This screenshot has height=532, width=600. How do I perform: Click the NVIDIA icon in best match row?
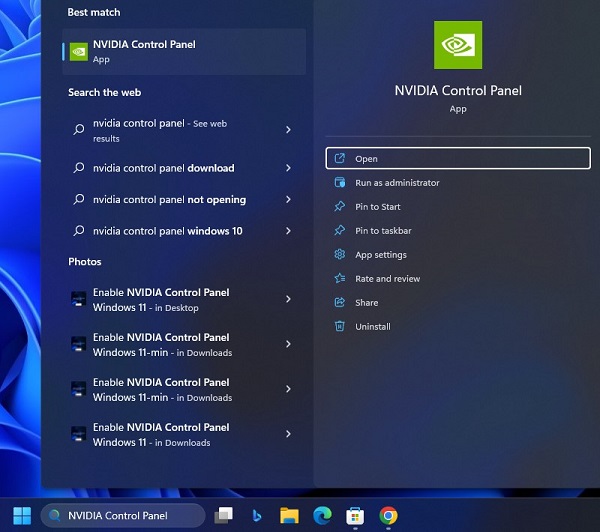pos(79,52)
